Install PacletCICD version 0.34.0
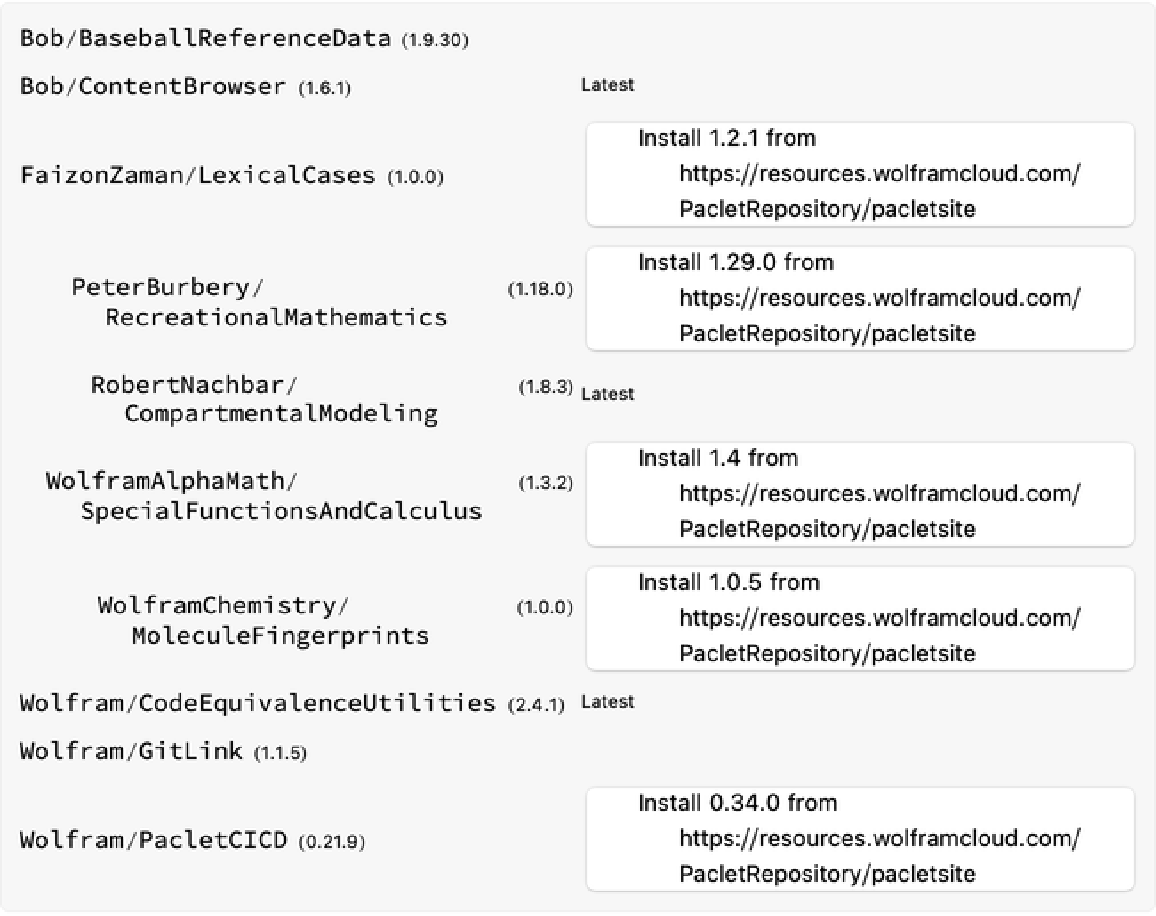This screenshot has width=1156, height=916. point(859,839)
